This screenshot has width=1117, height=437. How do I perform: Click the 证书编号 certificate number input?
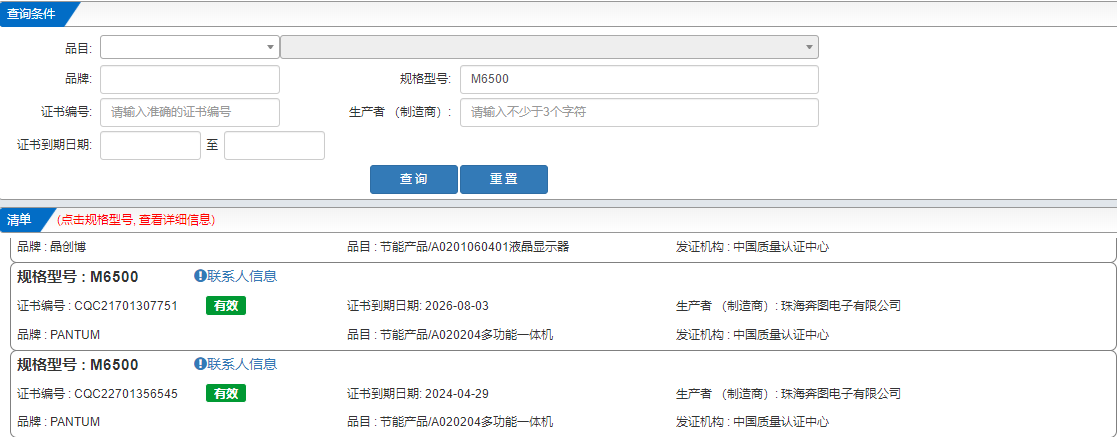[x=190, y=112]
